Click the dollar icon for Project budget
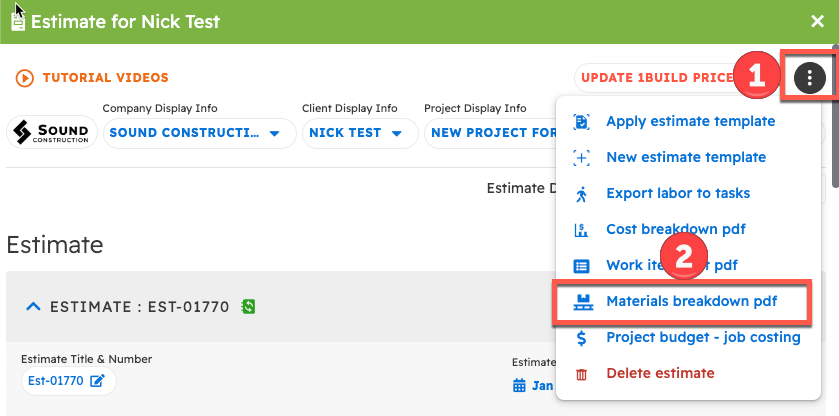The height and width of the screenshot is (416, 839). (582, 338)
